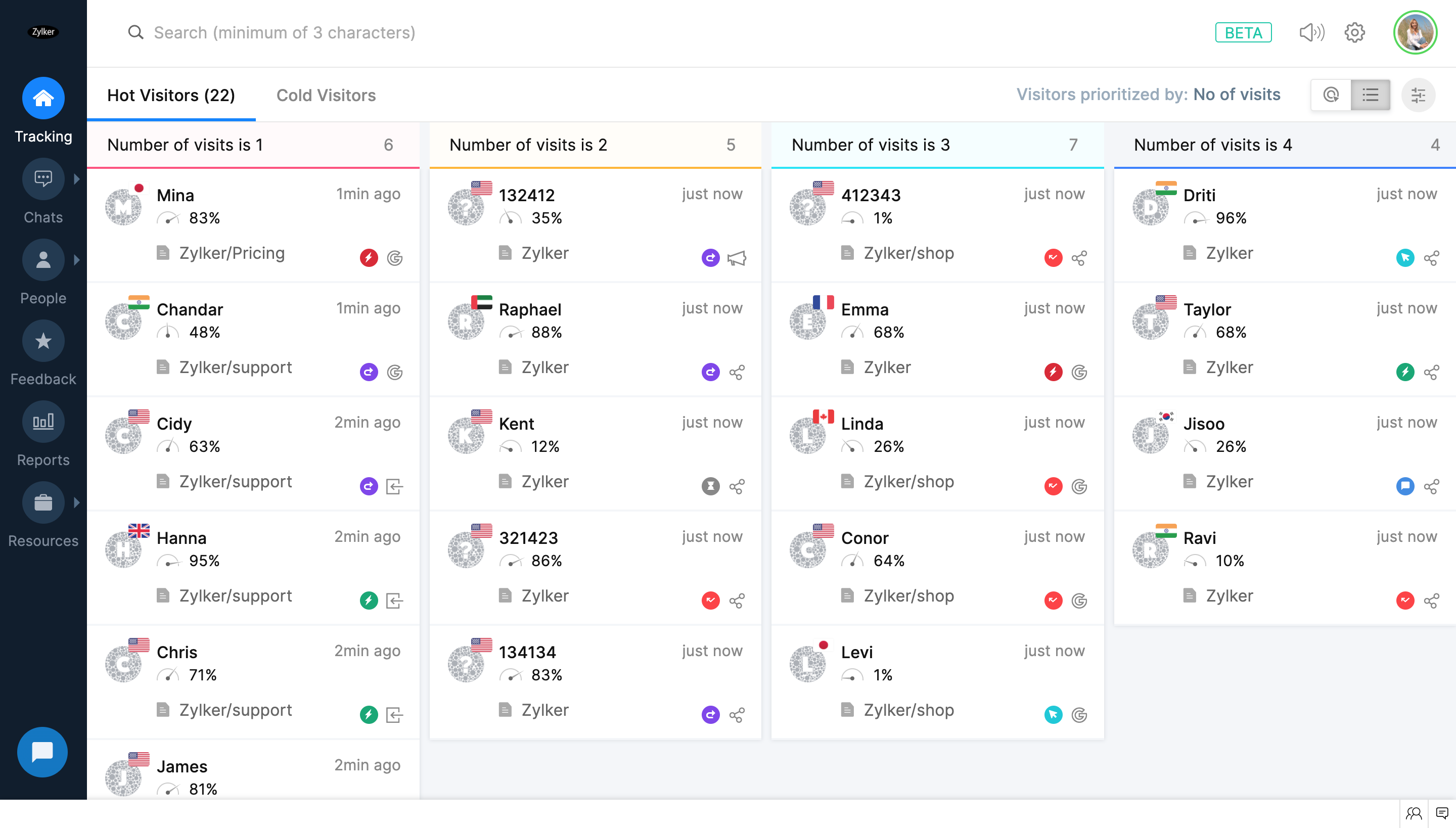Image resolution: width=1456 pixels, height=828 pixels.
Task: Click the search input field
Action: 284,32
